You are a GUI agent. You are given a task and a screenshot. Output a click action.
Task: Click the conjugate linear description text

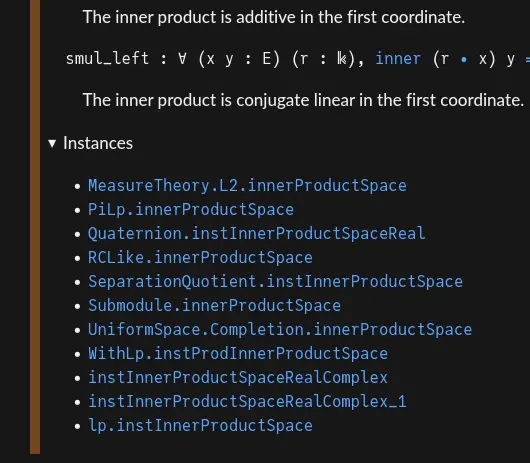pos(303,100)
